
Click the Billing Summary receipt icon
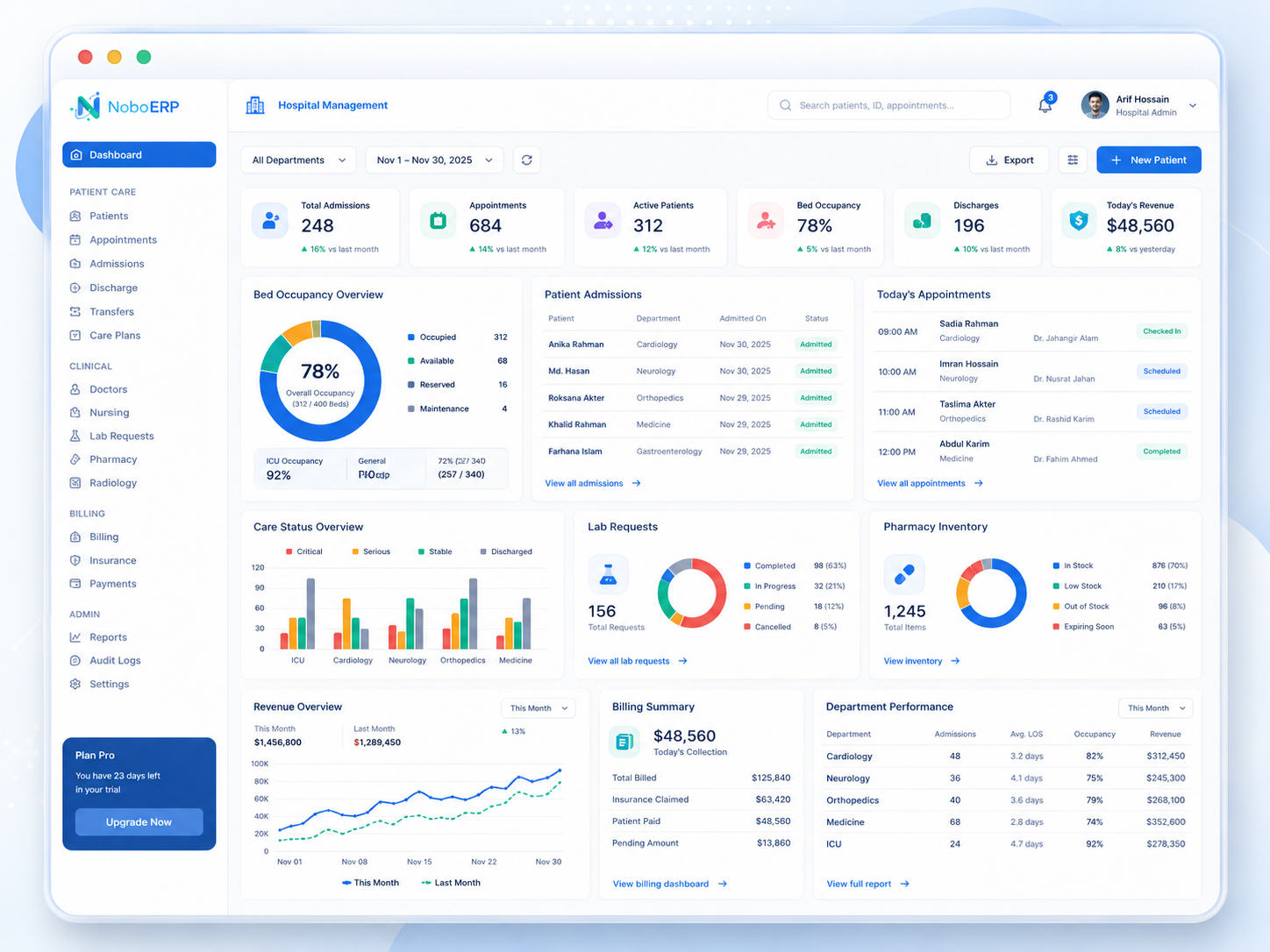[624, 742]
